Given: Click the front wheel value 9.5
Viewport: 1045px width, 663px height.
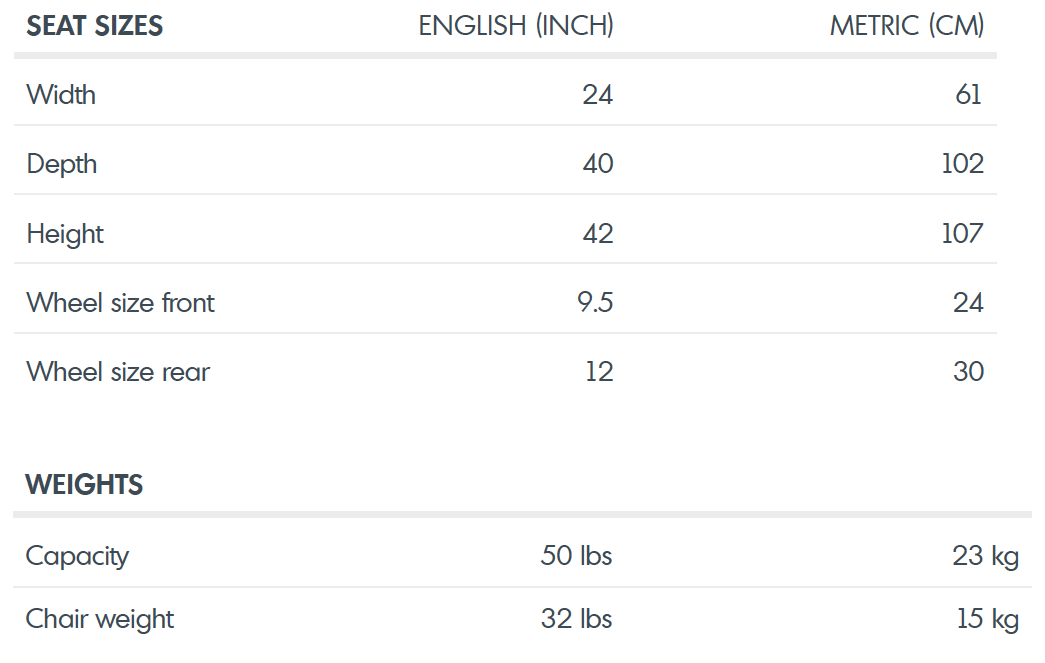Looking at the screenshot, I should (x=595, y=303).
